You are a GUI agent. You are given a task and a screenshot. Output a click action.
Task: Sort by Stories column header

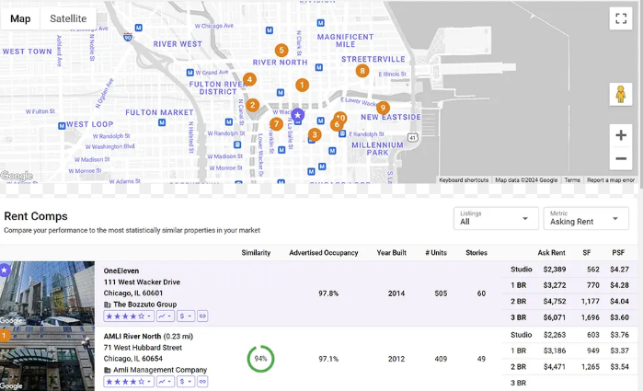click(476, 253)
